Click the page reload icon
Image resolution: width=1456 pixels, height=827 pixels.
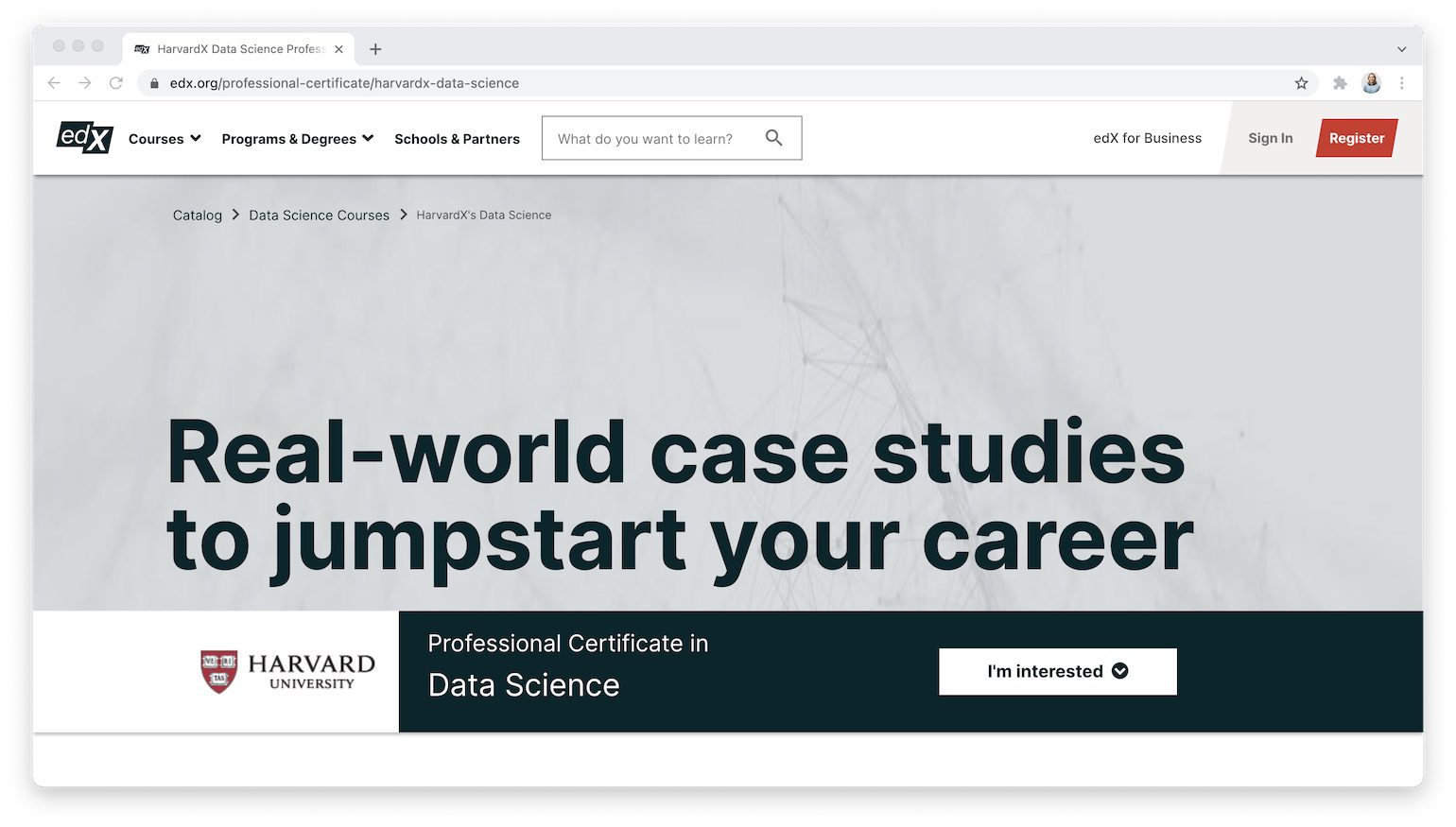116,82
